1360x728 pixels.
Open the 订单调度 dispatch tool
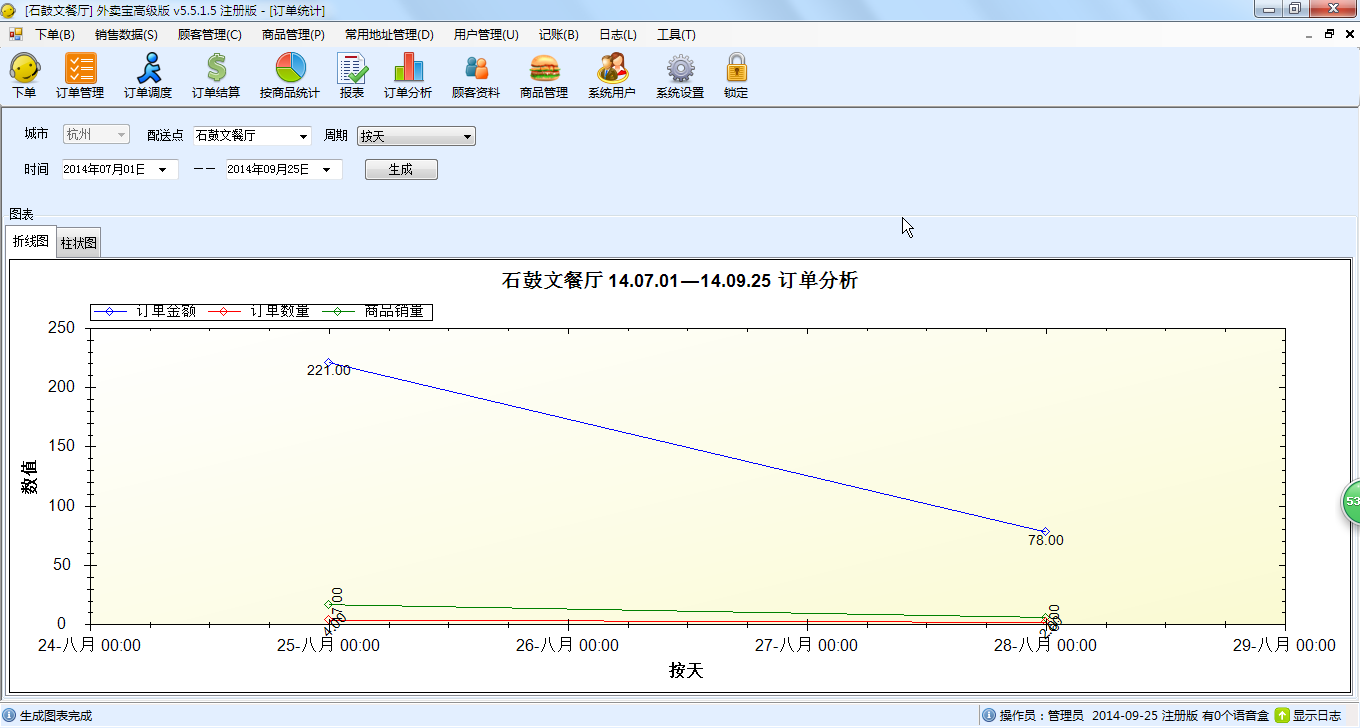coord(148,75)
